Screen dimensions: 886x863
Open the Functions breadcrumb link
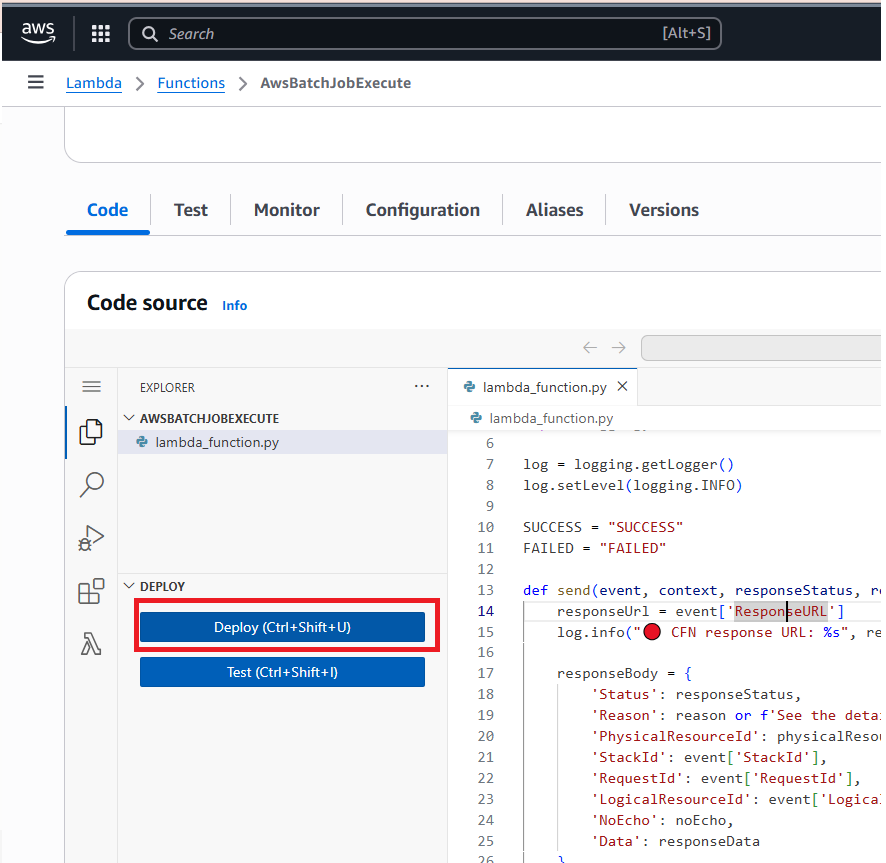coord(191,83)
